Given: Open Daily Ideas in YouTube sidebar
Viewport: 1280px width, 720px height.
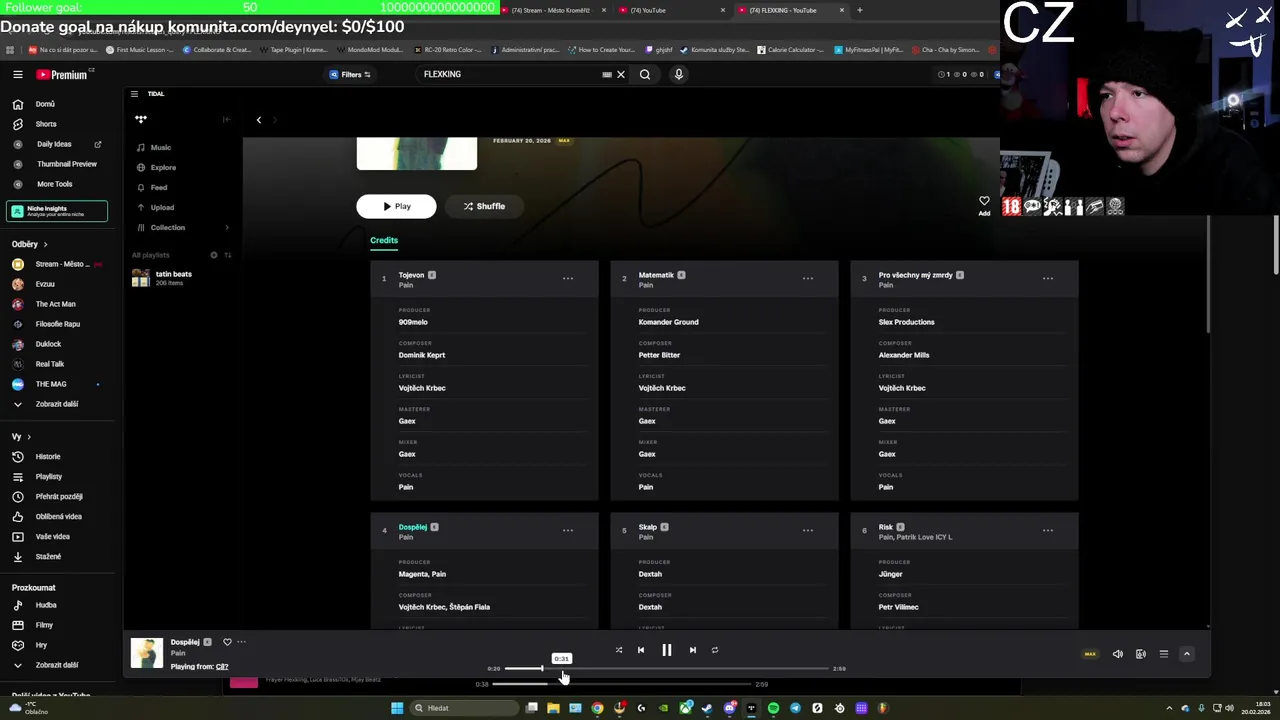Looking at the screenshot, I should tap(54, 144).
